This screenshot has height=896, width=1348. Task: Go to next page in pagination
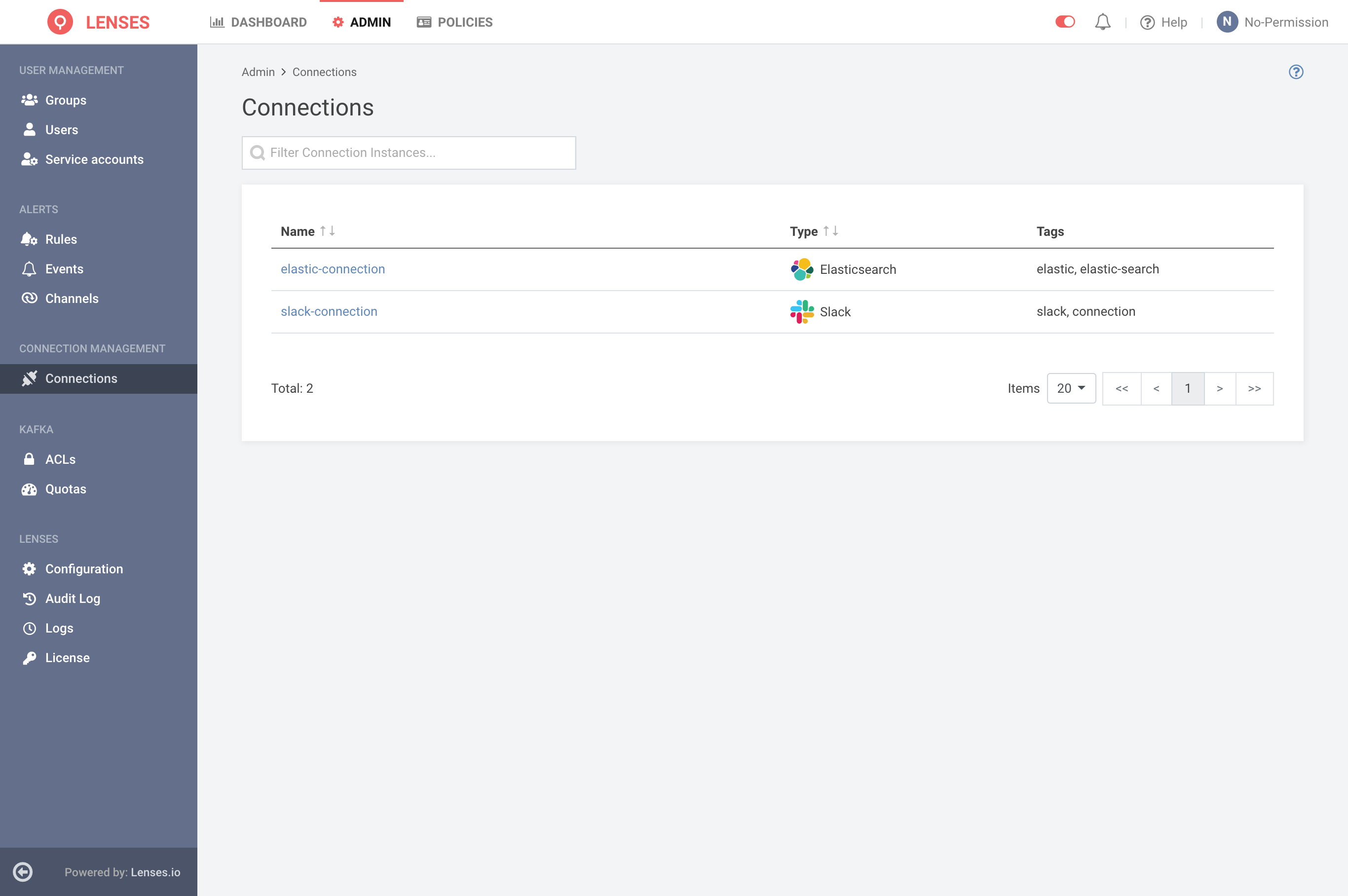point(1219,389)
